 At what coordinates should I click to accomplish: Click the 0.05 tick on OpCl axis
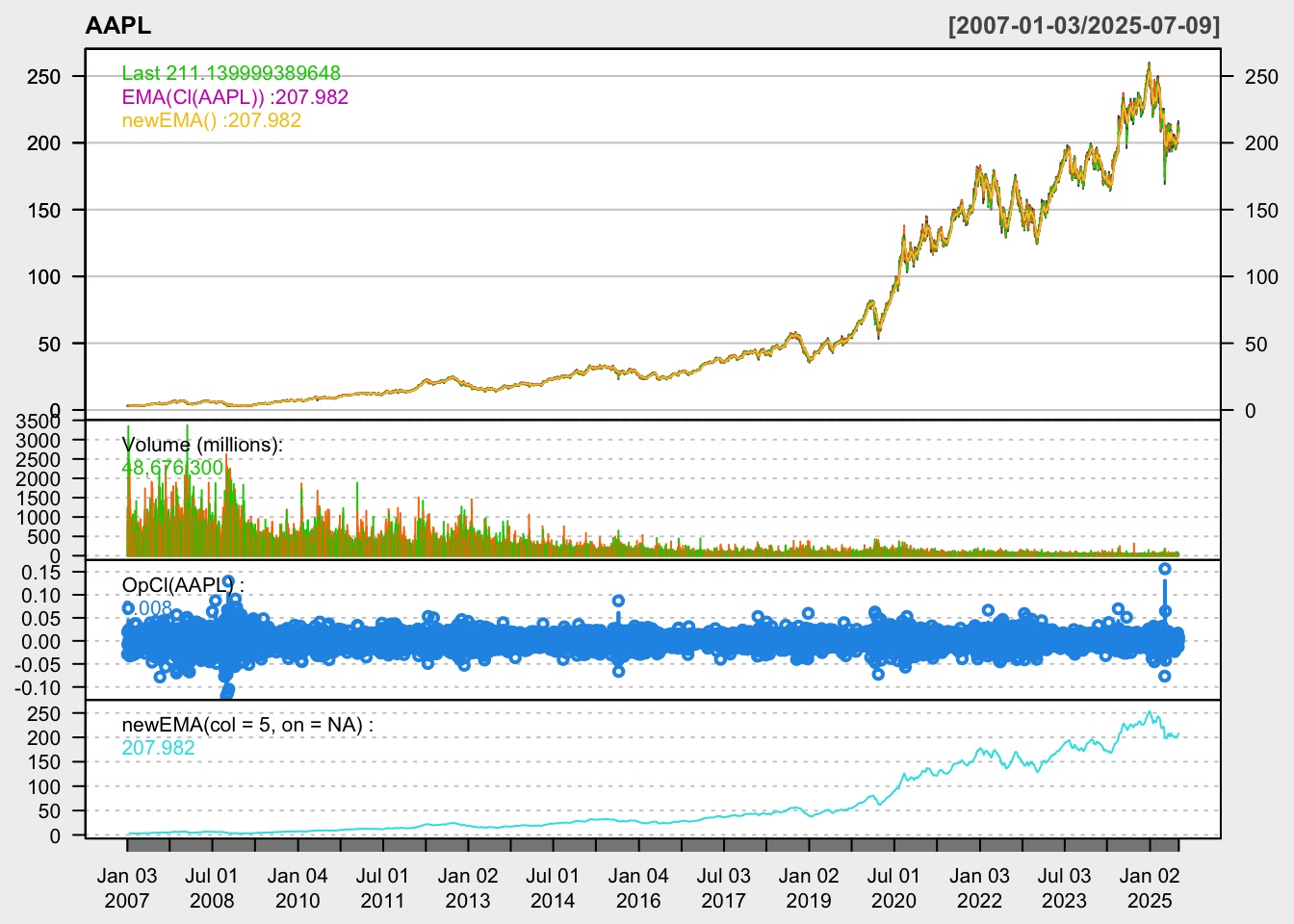click(39, 618)
